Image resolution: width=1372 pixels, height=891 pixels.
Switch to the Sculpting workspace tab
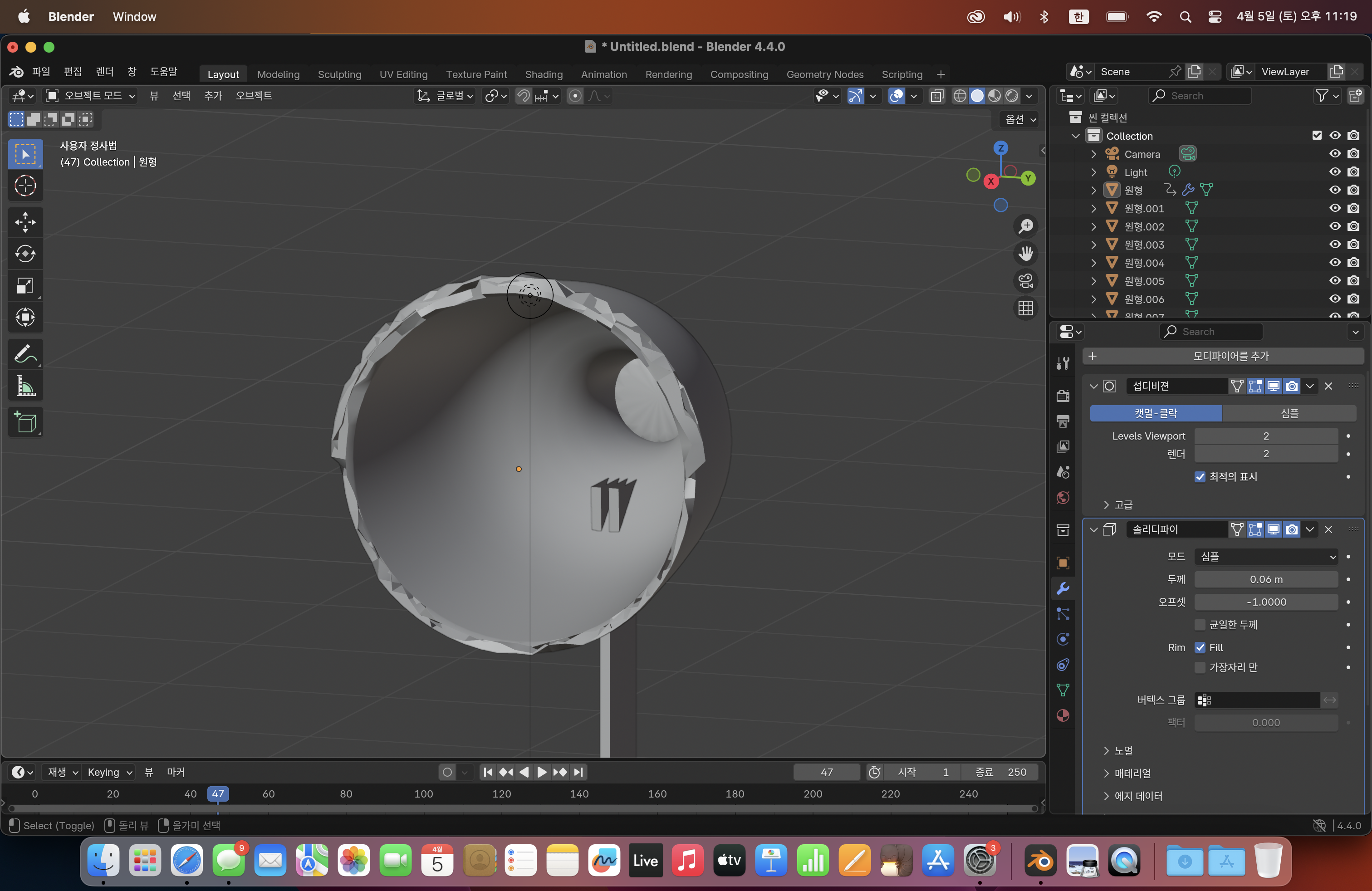339,74
